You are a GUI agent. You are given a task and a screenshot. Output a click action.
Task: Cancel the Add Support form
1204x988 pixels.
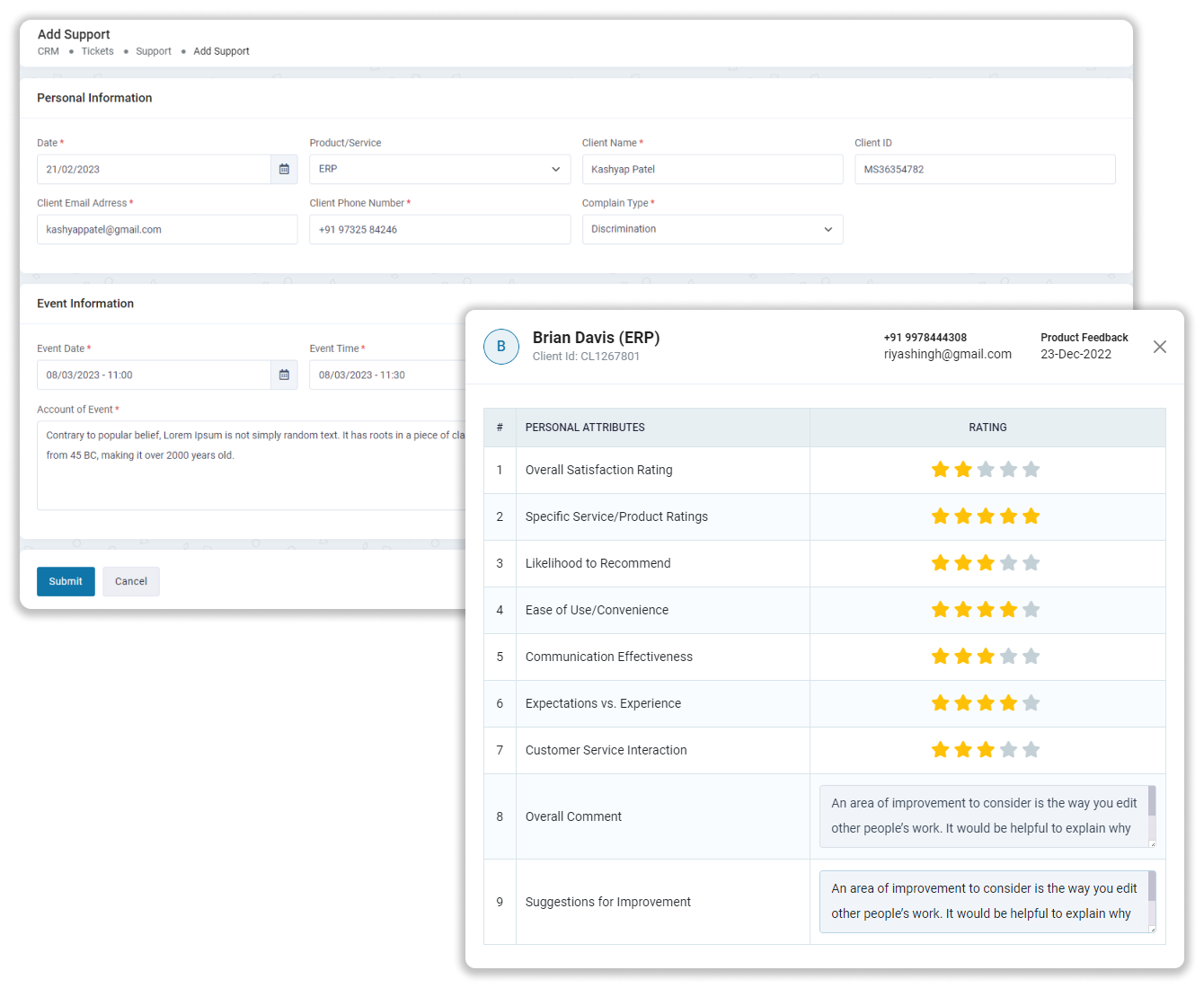[130, 581]
